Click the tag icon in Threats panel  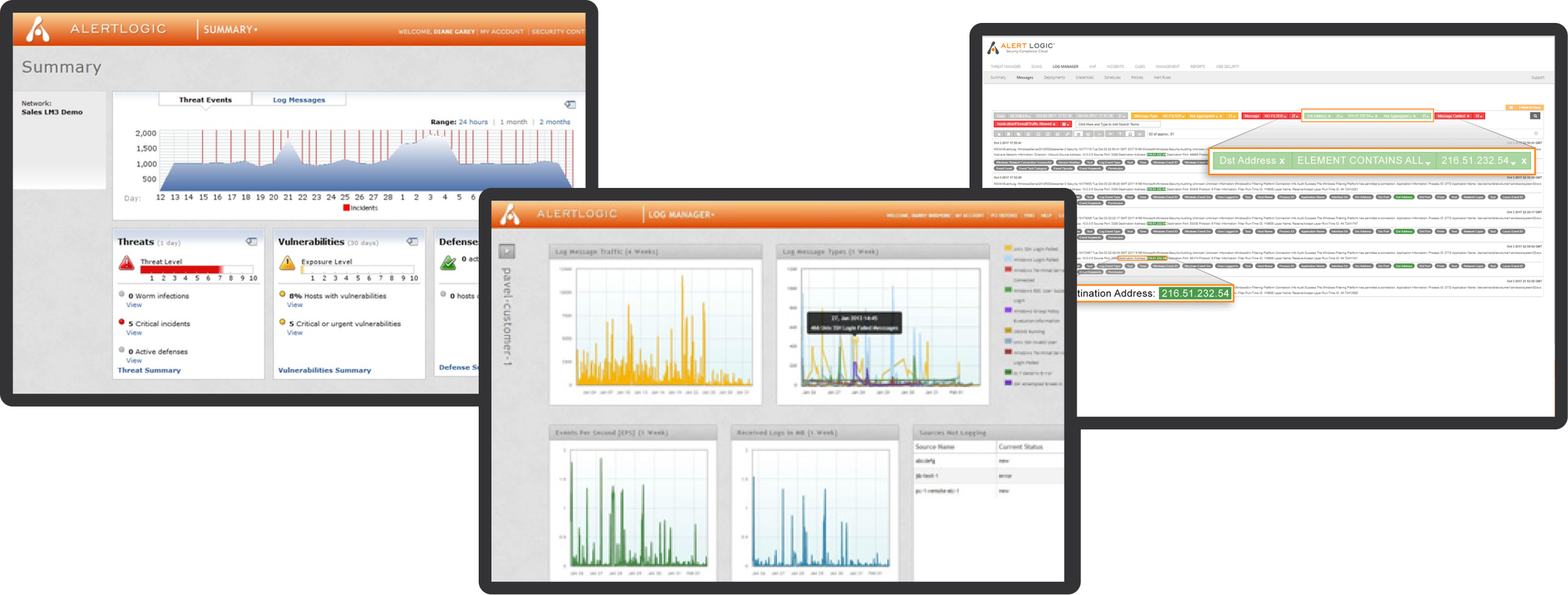point(252,241)
